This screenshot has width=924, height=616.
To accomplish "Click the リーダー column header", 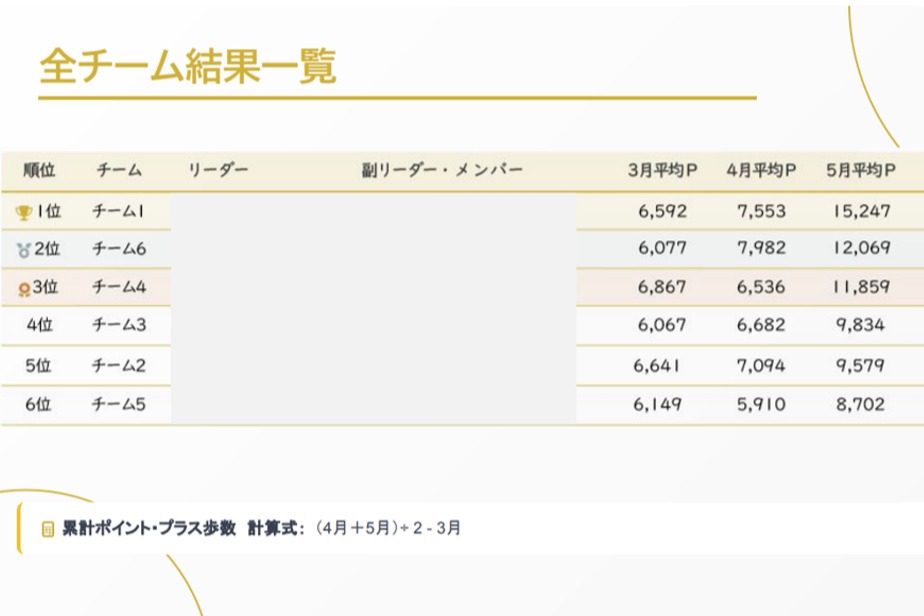I will pos(217,170).
